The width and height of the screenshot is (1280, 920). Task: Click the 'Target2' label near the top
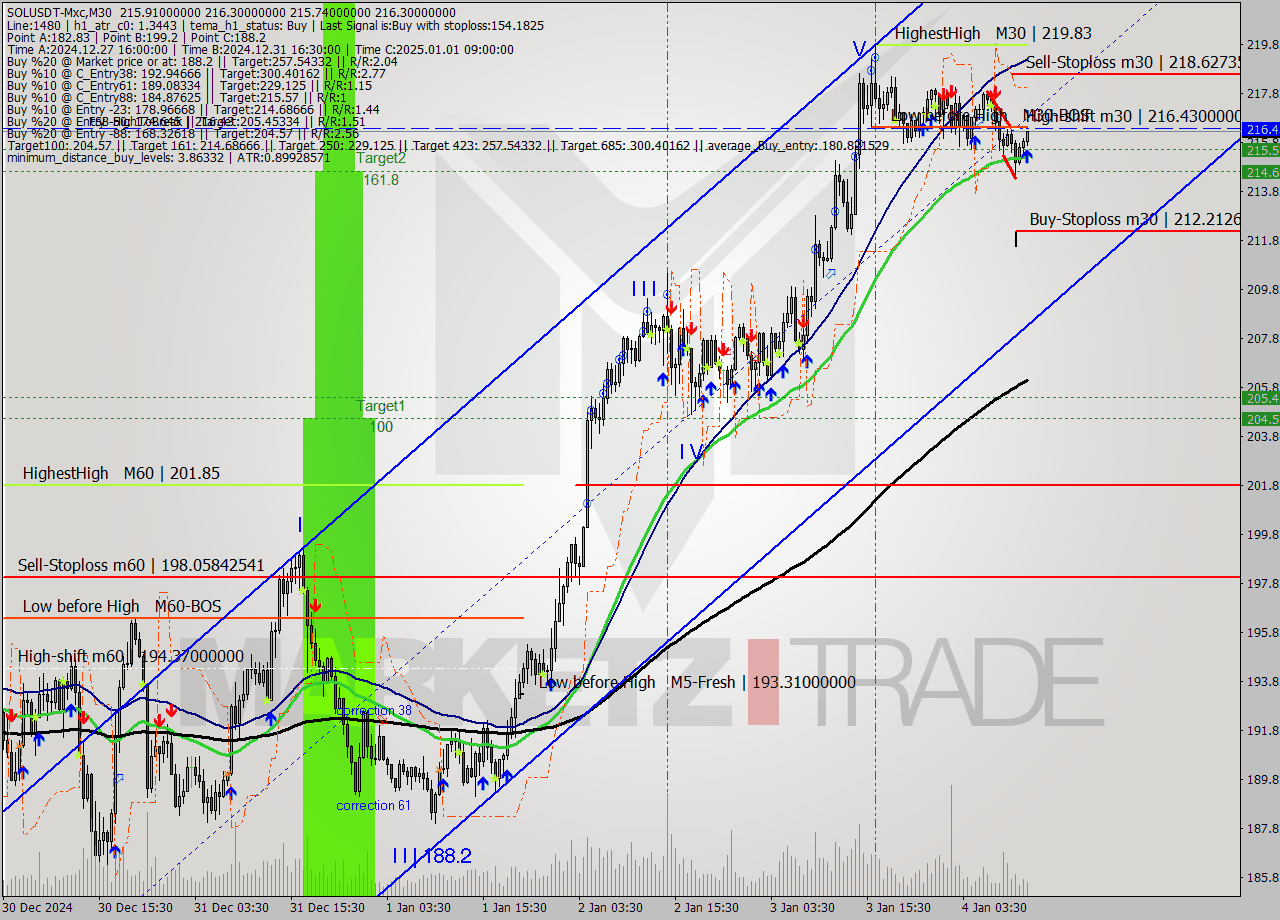point(381,158)
